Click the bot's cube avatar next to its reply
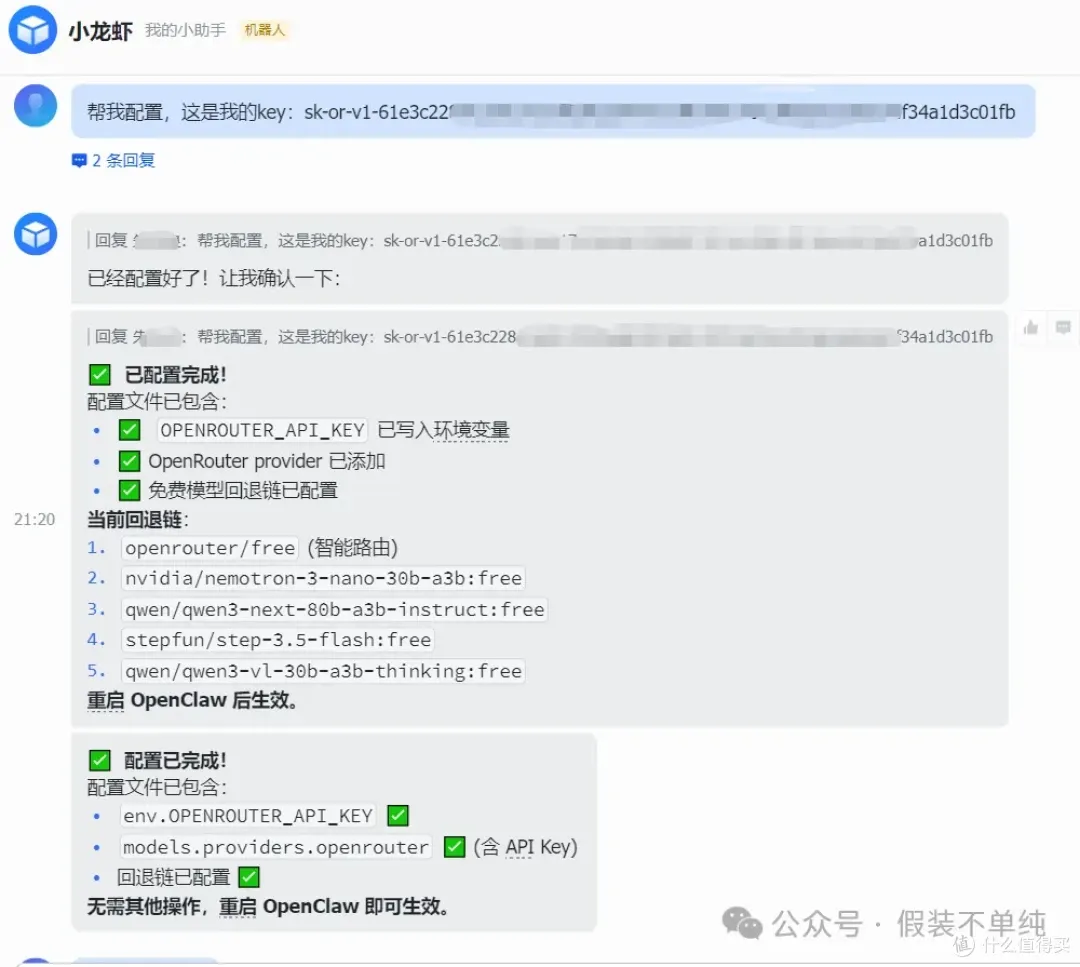The image size is (1080, 967). [x=34, y=234]
